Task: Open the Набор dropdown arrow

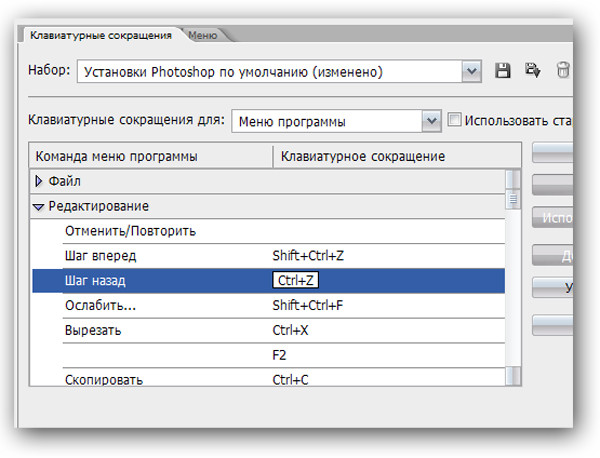Action: pyautogui.click(x=471, y=71)
